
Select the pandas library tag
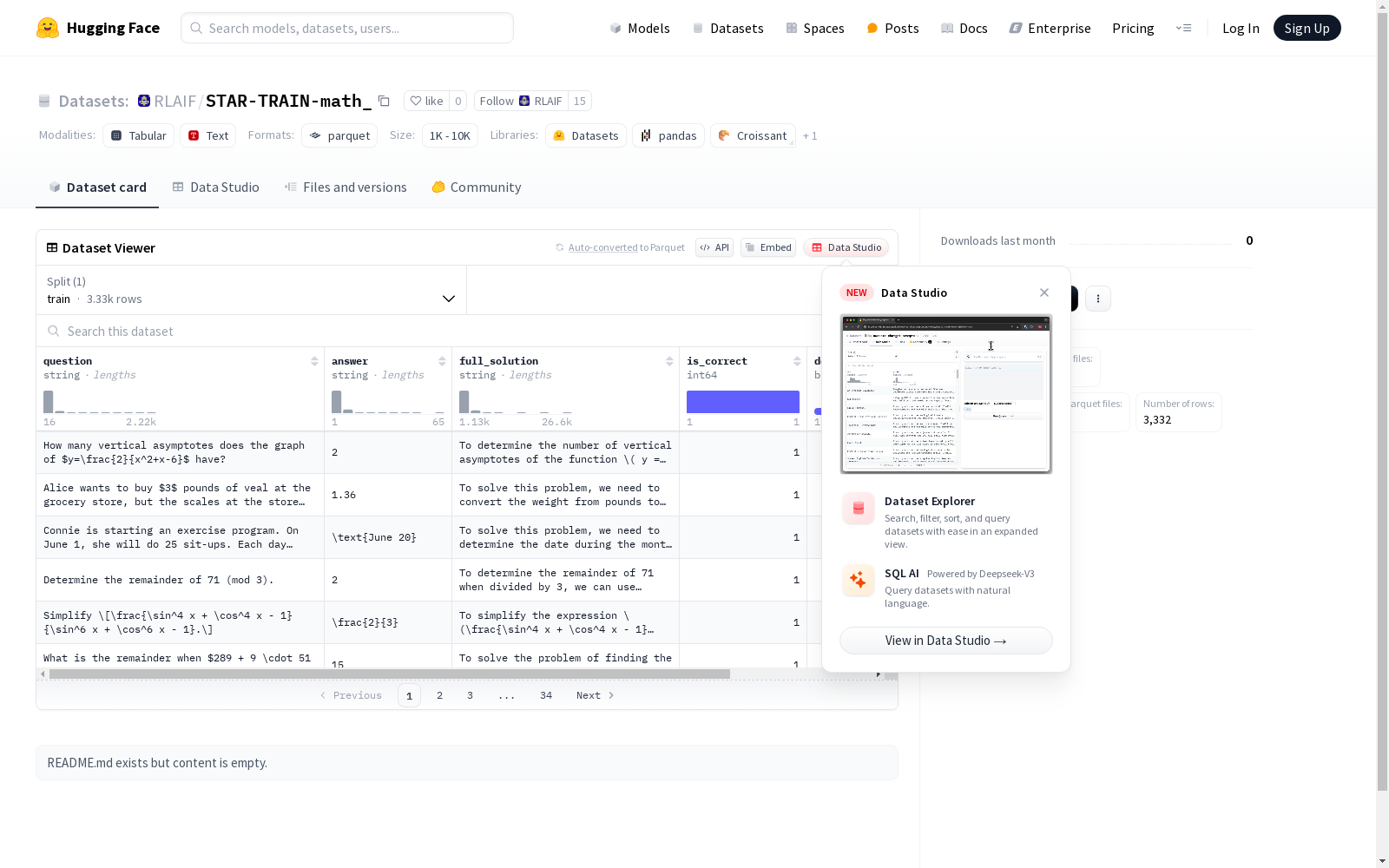pyautogui.click(x=668, y=135)
